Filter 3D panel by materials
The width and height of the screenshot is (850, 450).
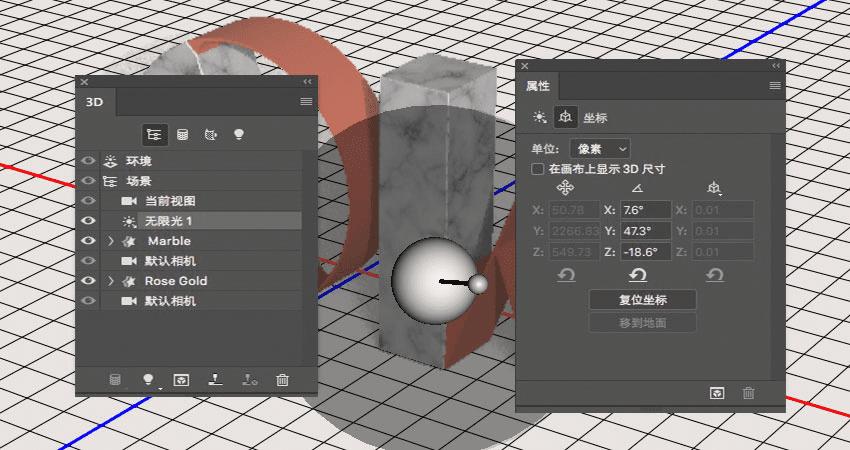(x=210, y=134)
